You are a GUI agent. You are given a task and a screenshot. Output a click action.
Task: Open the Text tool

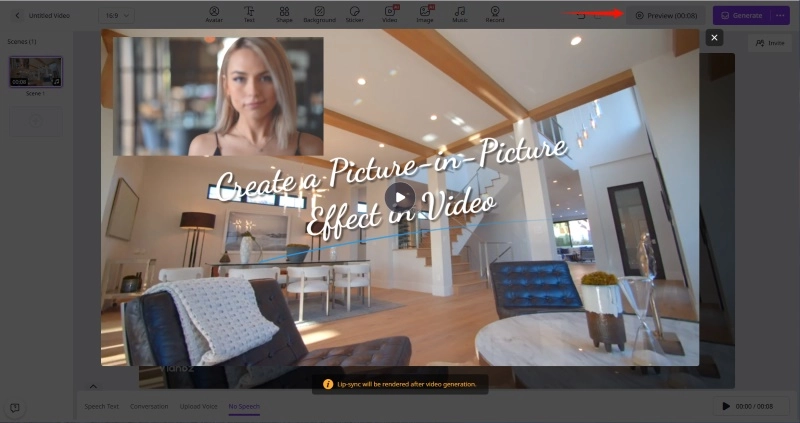pyautogui.click(x=249, y=14)
